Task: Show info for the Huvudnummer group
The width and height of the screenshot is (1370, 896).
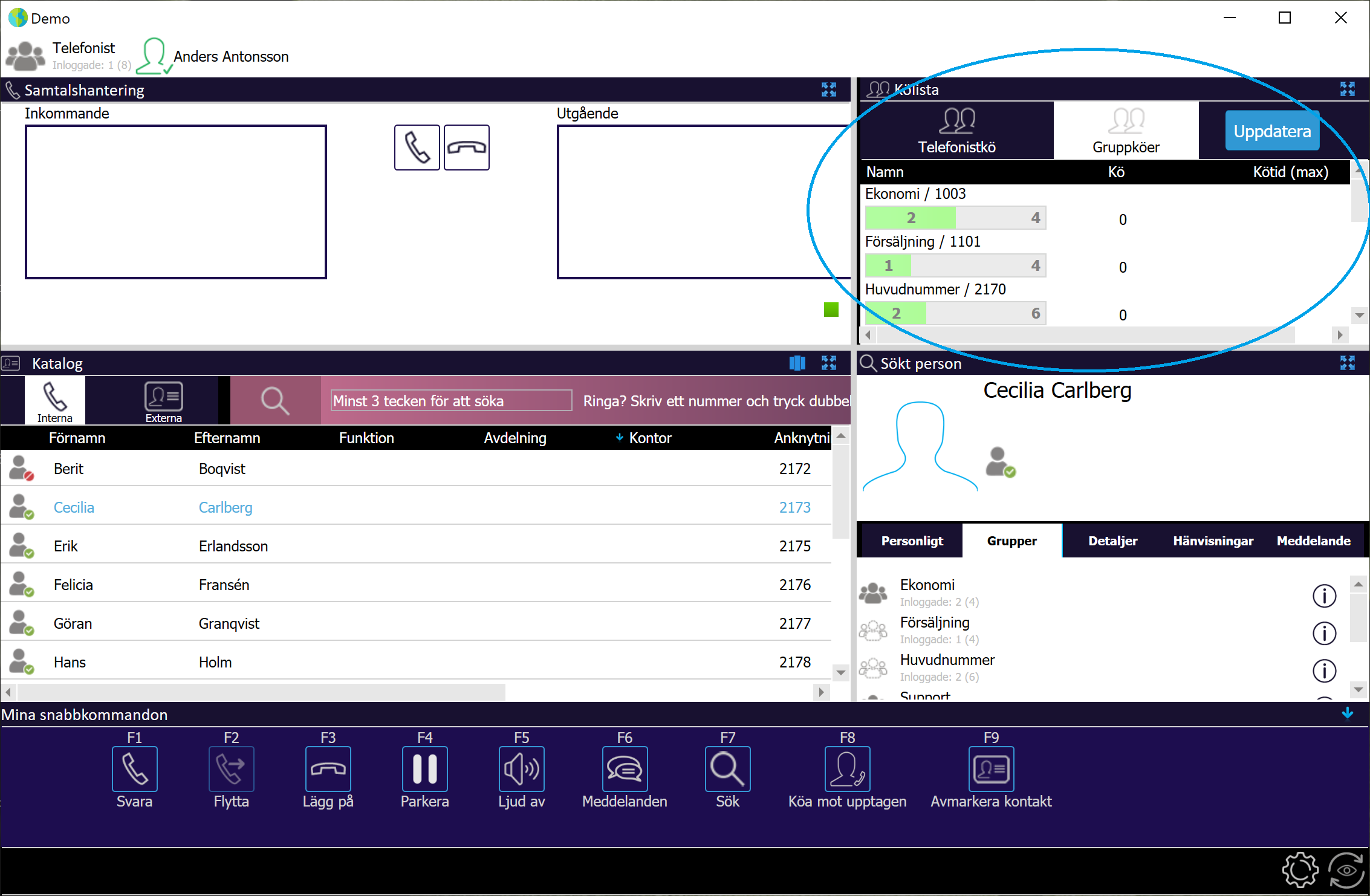Action: coord(1324,670)
